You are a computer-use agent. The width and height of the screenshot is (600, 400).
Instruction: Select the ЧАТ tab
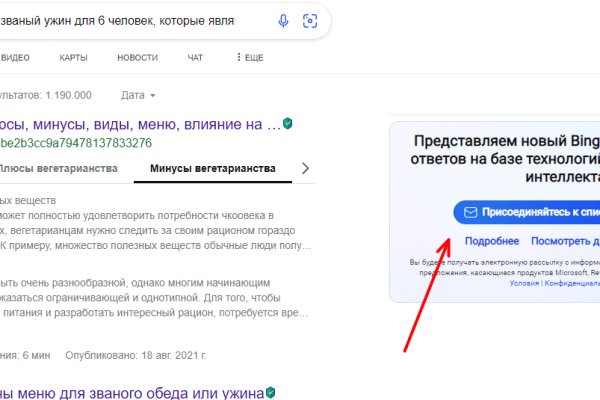(195, 58)
